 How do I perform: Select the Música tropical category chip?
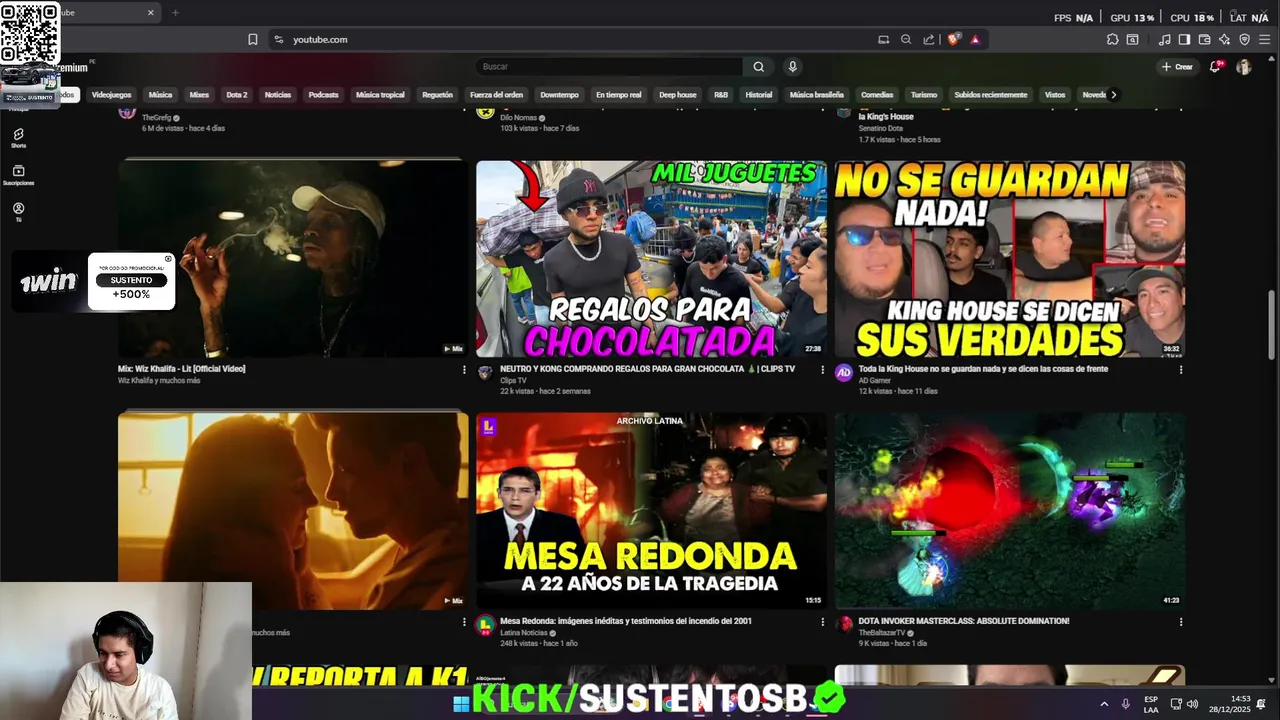[x=380, y=95]
